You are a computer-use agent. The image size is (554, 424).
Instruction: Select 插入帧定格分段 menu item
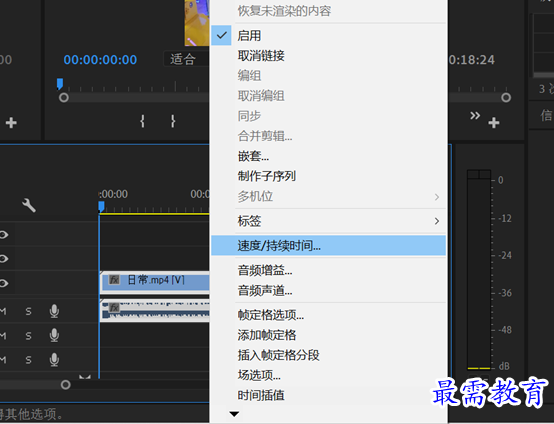tap(329, 355)
